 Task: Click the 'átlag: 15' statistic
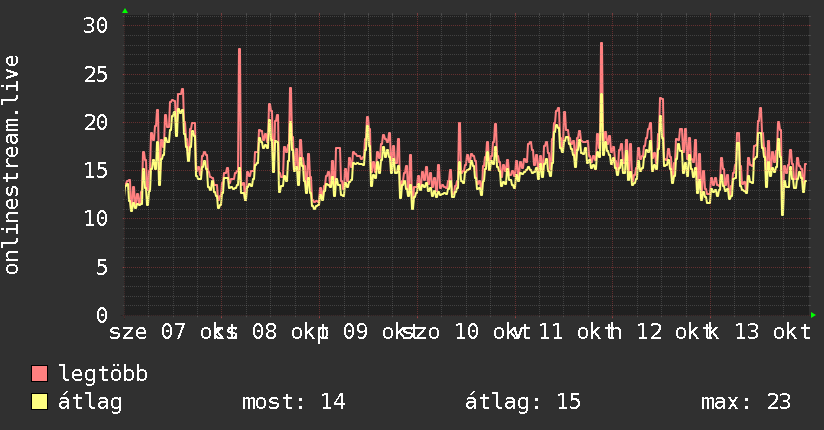click(x=523, y=402)
